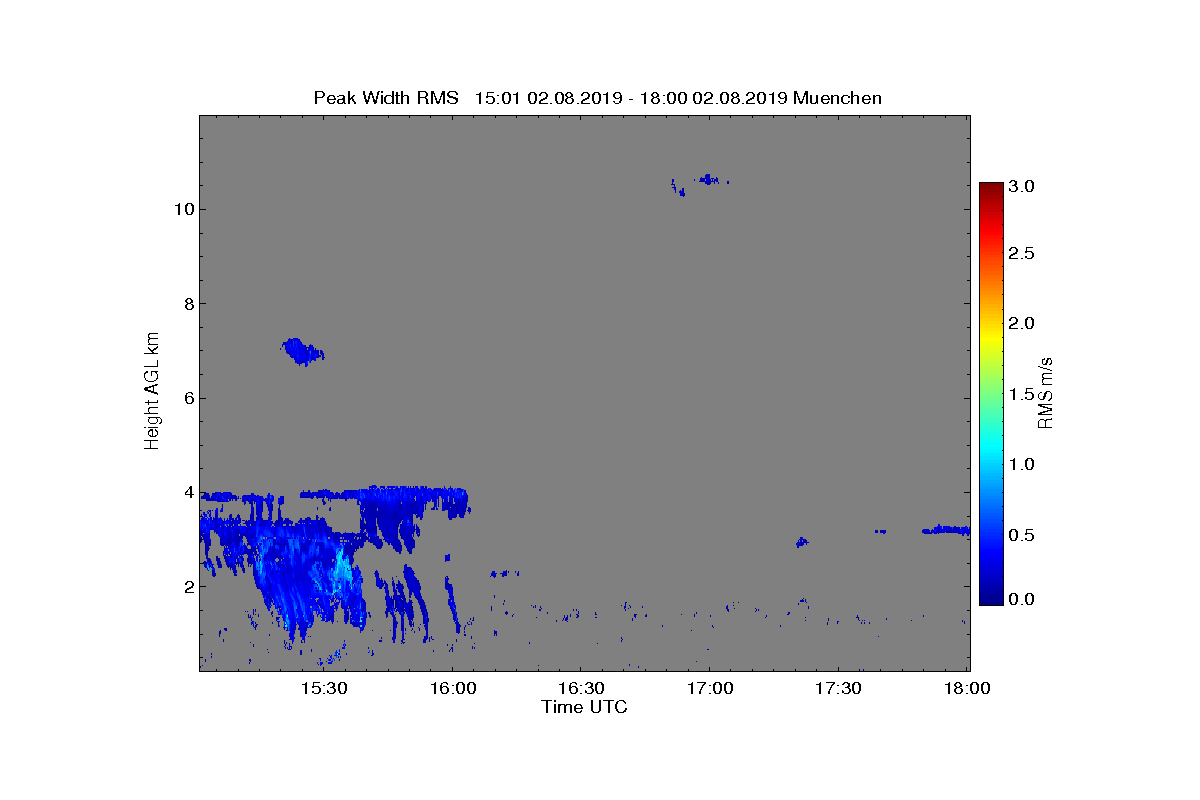Click the height tick label 8
Image resolution: width=1200 pixels, height=800 pixels.
tap(187, 304)
